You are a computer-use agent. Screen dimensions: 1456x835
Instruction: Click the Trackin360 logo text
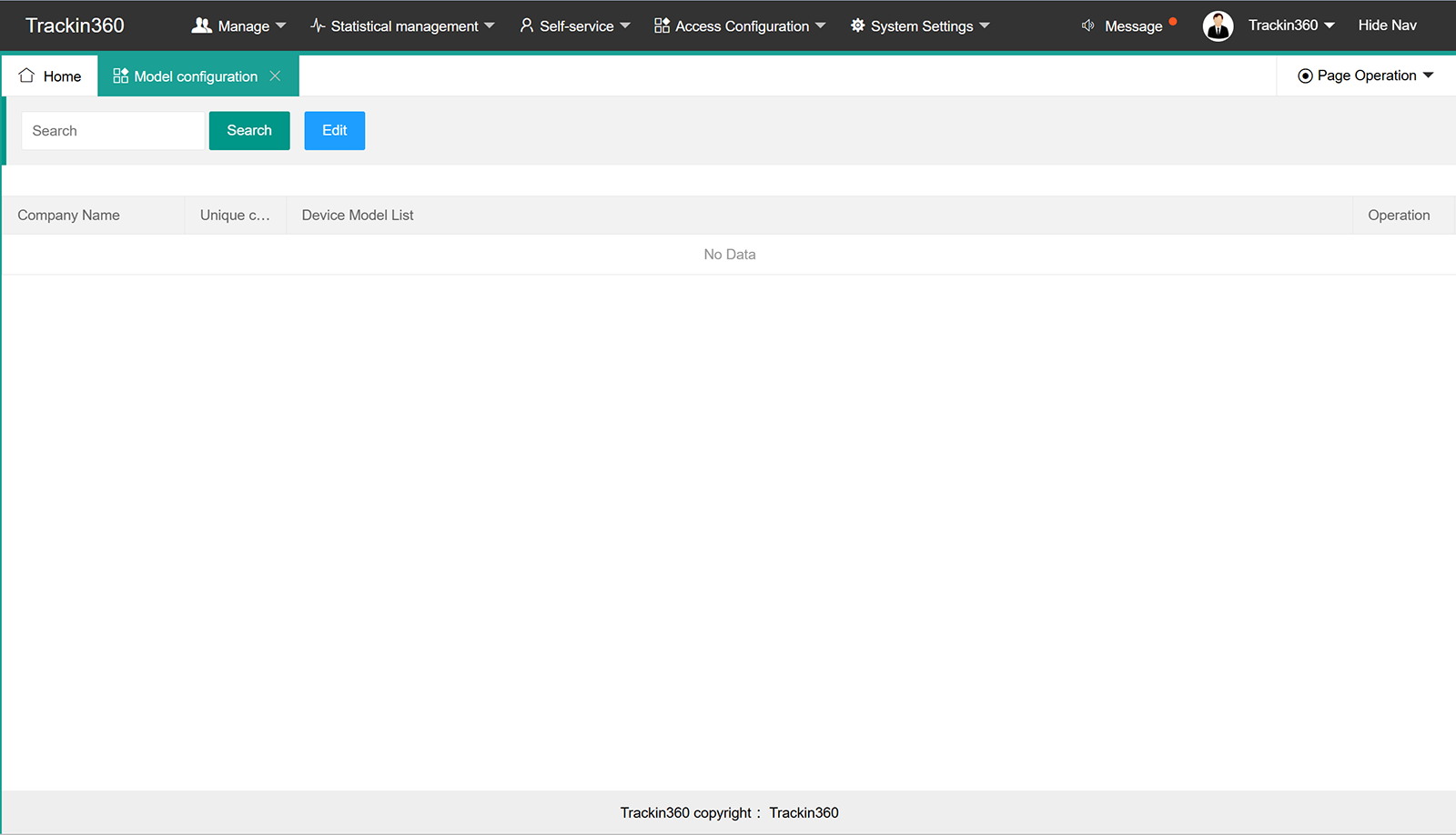[x=75, y=25]
